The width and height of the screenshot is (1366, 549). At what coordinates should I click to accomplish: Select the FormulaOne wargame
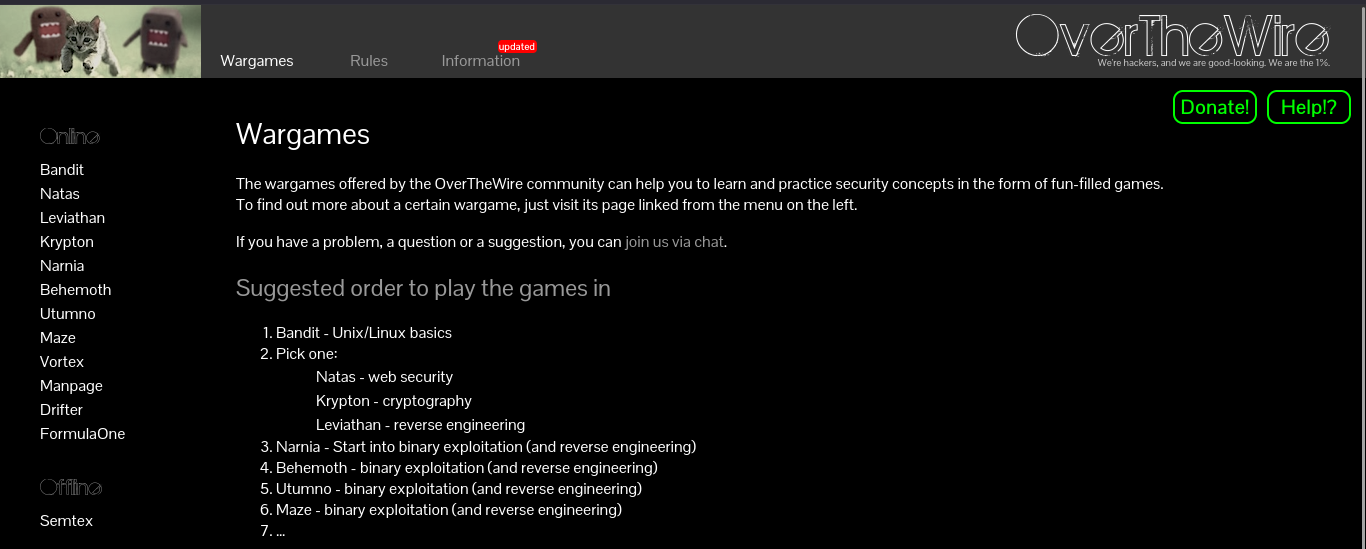click(83, 434)
